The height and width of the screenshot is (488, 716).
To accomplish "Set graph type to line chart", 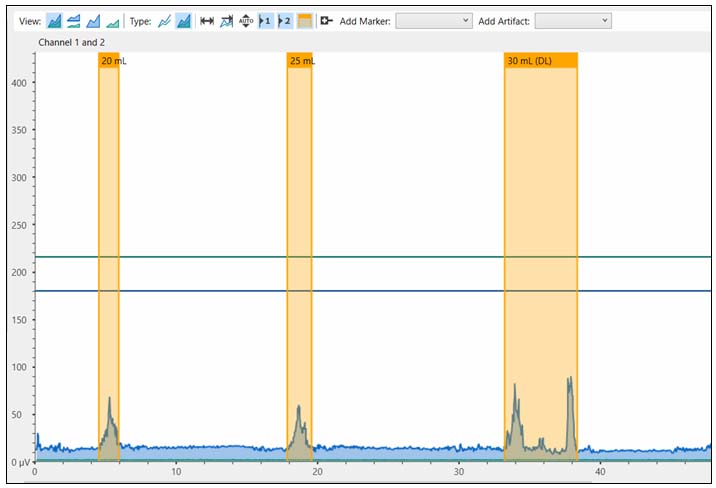I will pos(165,21).
